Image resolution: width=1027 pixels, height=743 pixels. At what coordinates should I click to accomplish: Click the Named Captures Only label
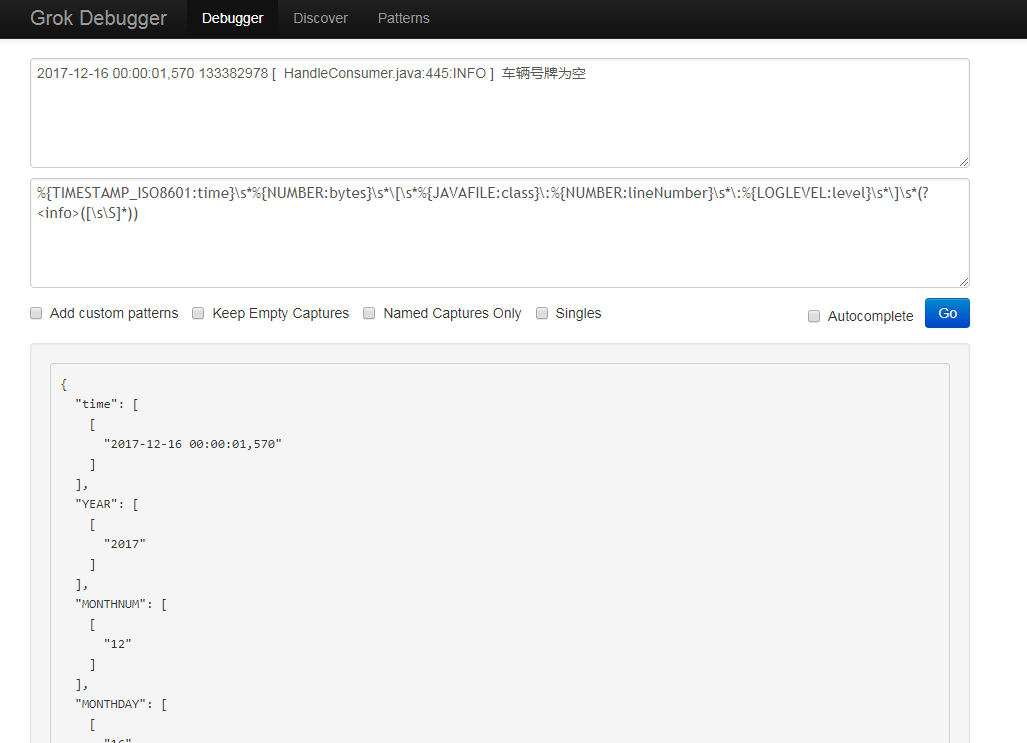click(452, 313)
